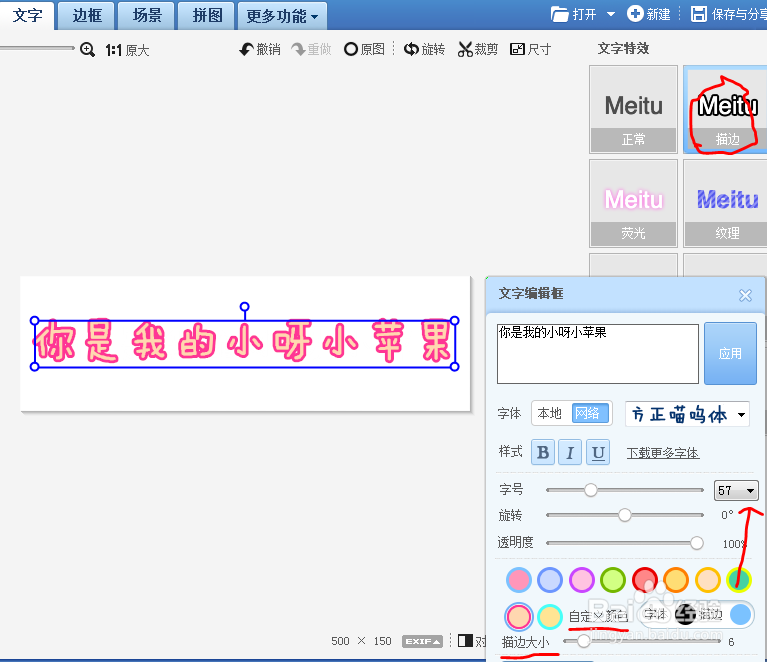This screenshot has width=767, height=662.
Task: Create a new image with 新建
Action: click(649, 14)
